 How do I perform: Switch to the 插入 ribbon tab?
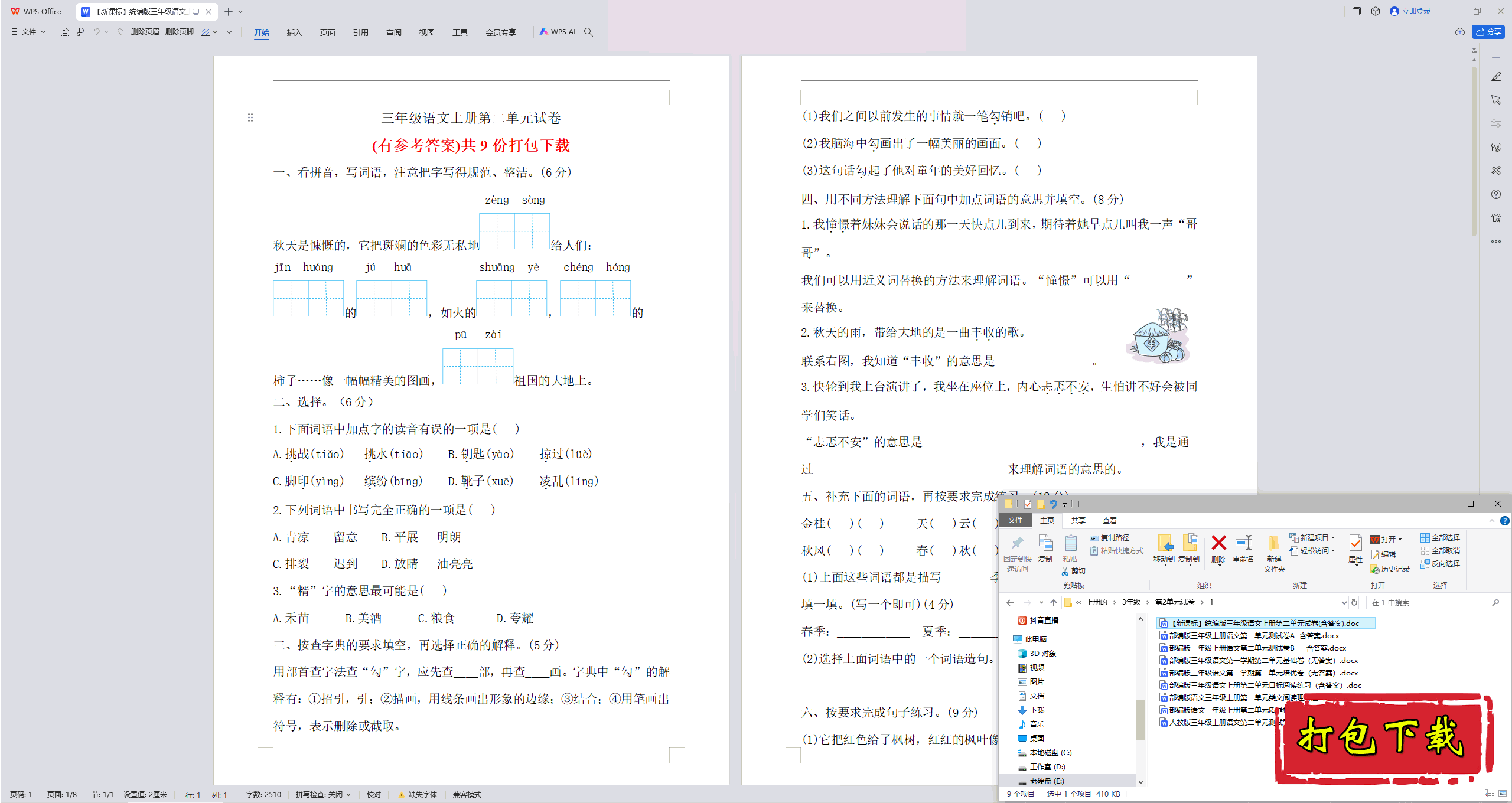(294, 32)
